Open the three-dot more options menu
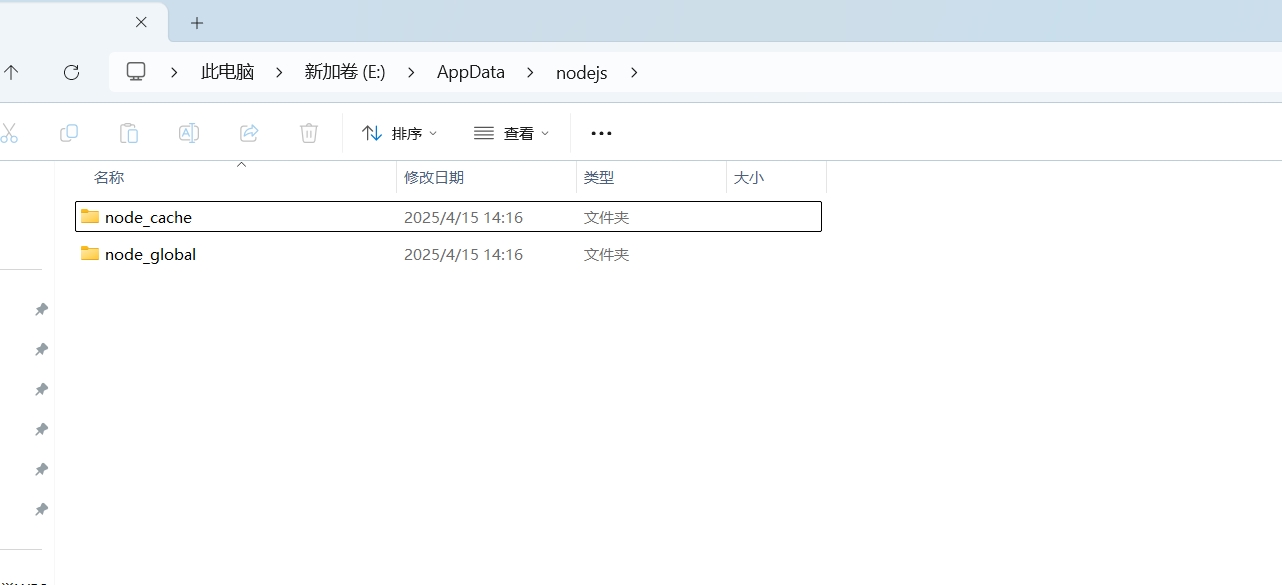The width and height of the screenshot is (1282, 585). pos(601,133)
